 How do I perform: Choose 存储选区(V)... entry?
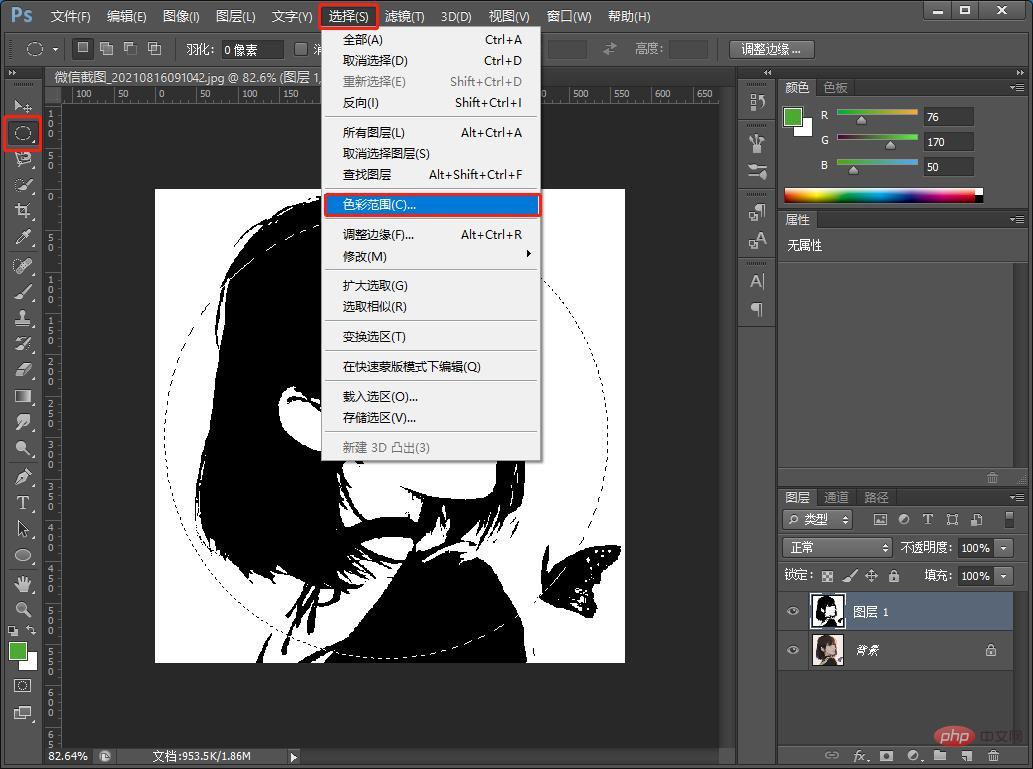coord(432,418)
